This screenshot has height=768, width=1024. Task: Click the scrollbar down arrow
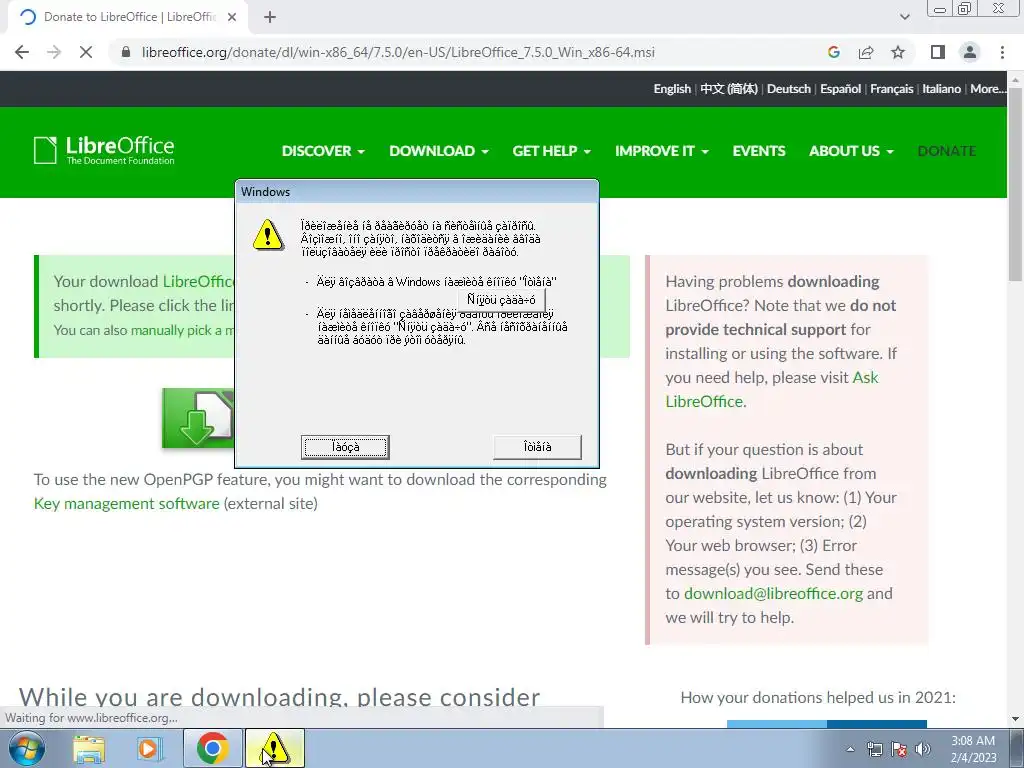(1016, 719)
